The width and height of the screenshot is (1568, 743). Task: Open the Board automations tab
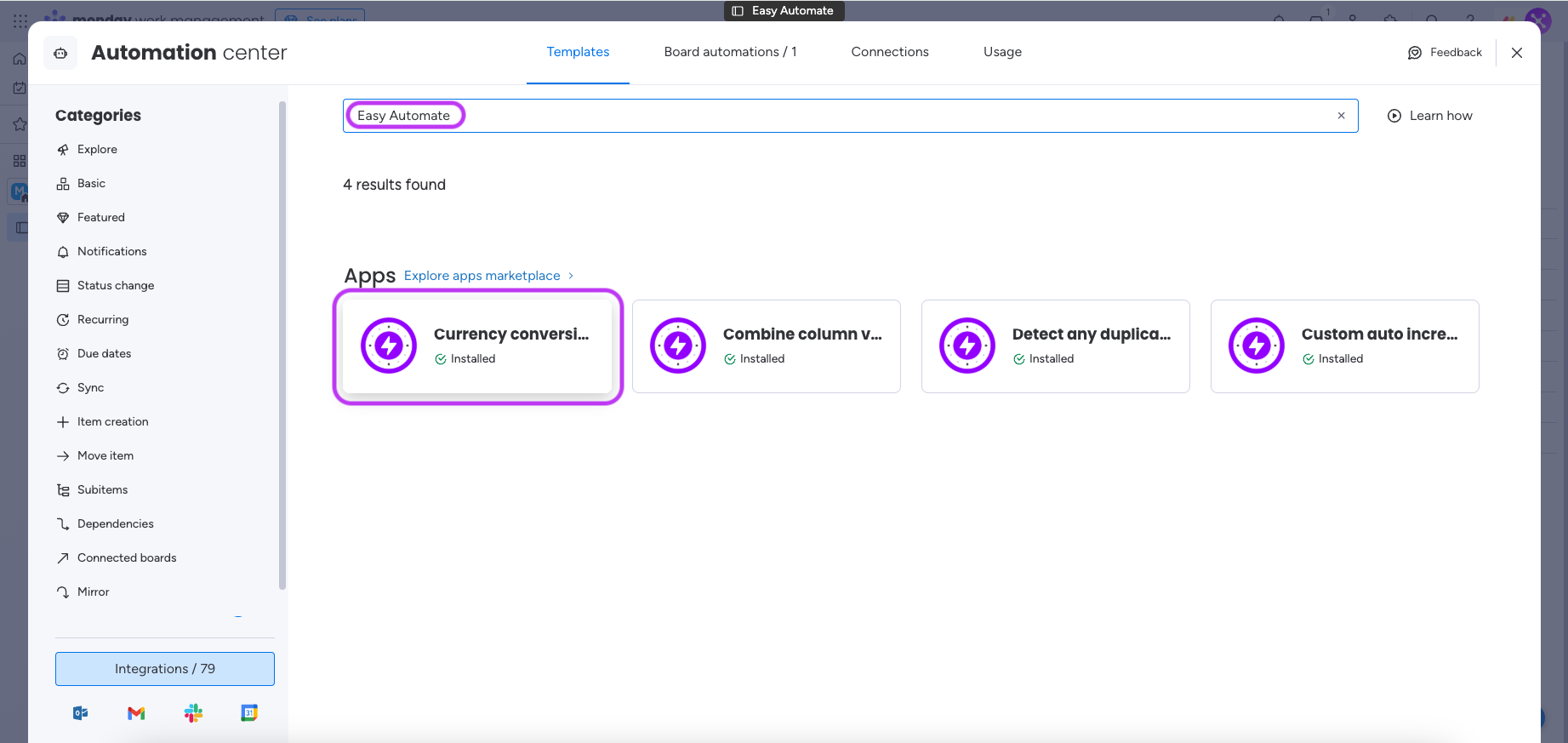(x=730, y=52)
